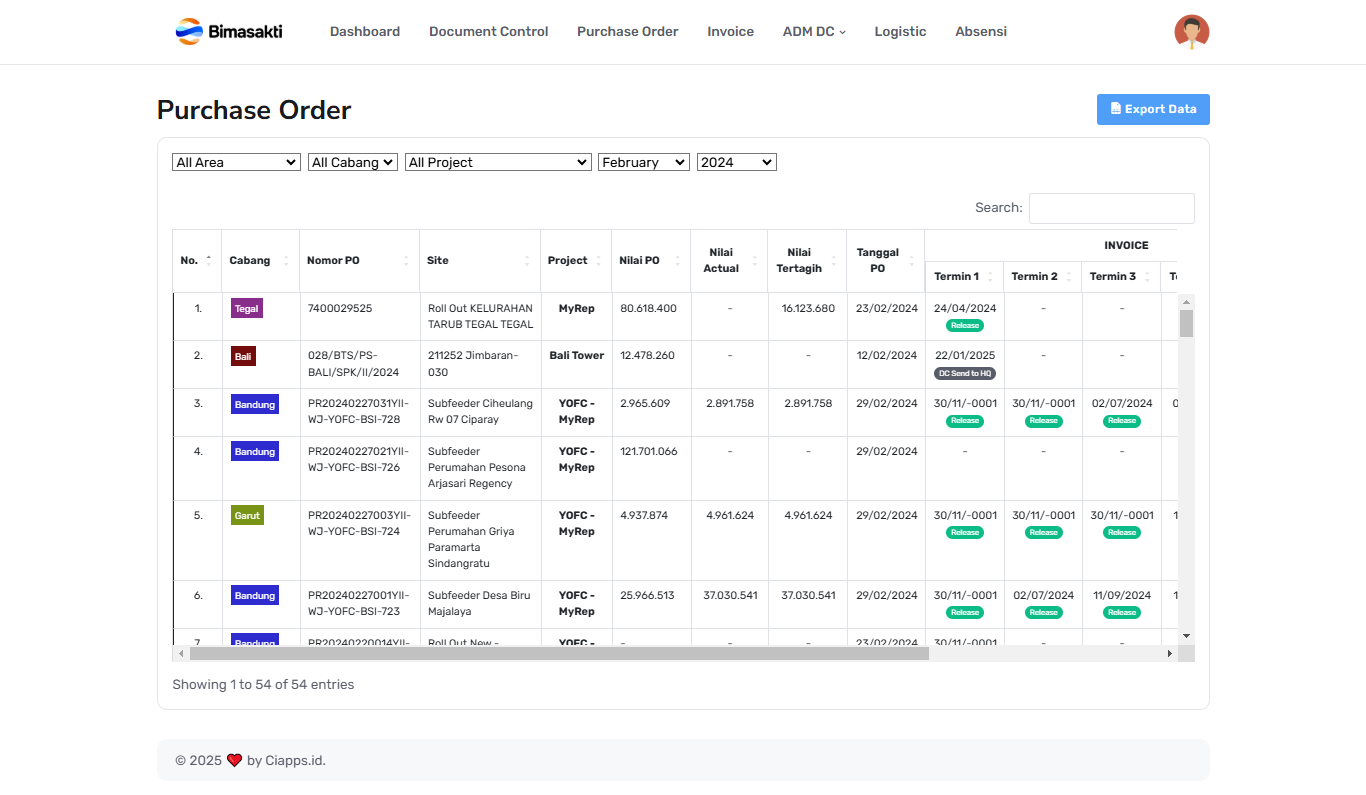Viewport: 1366px width, 795px height.
Task: Open the user profile avatar
Action: pos(1191,32)
